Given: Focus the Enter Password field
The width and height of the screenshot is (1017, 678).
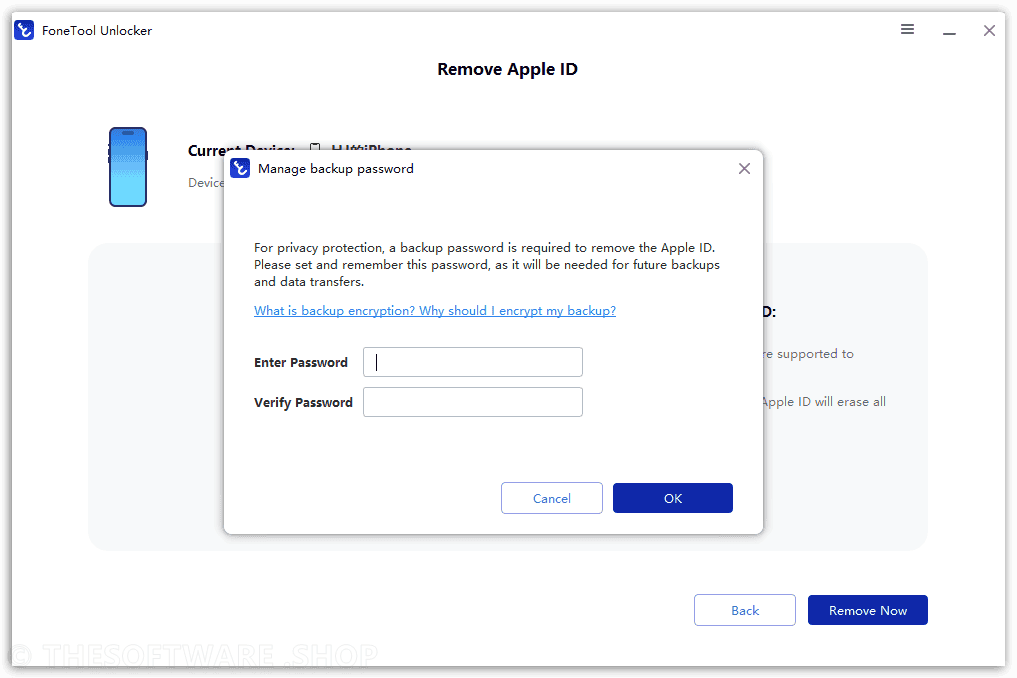Looking at the screenshot, I should (x=473, y=362).
